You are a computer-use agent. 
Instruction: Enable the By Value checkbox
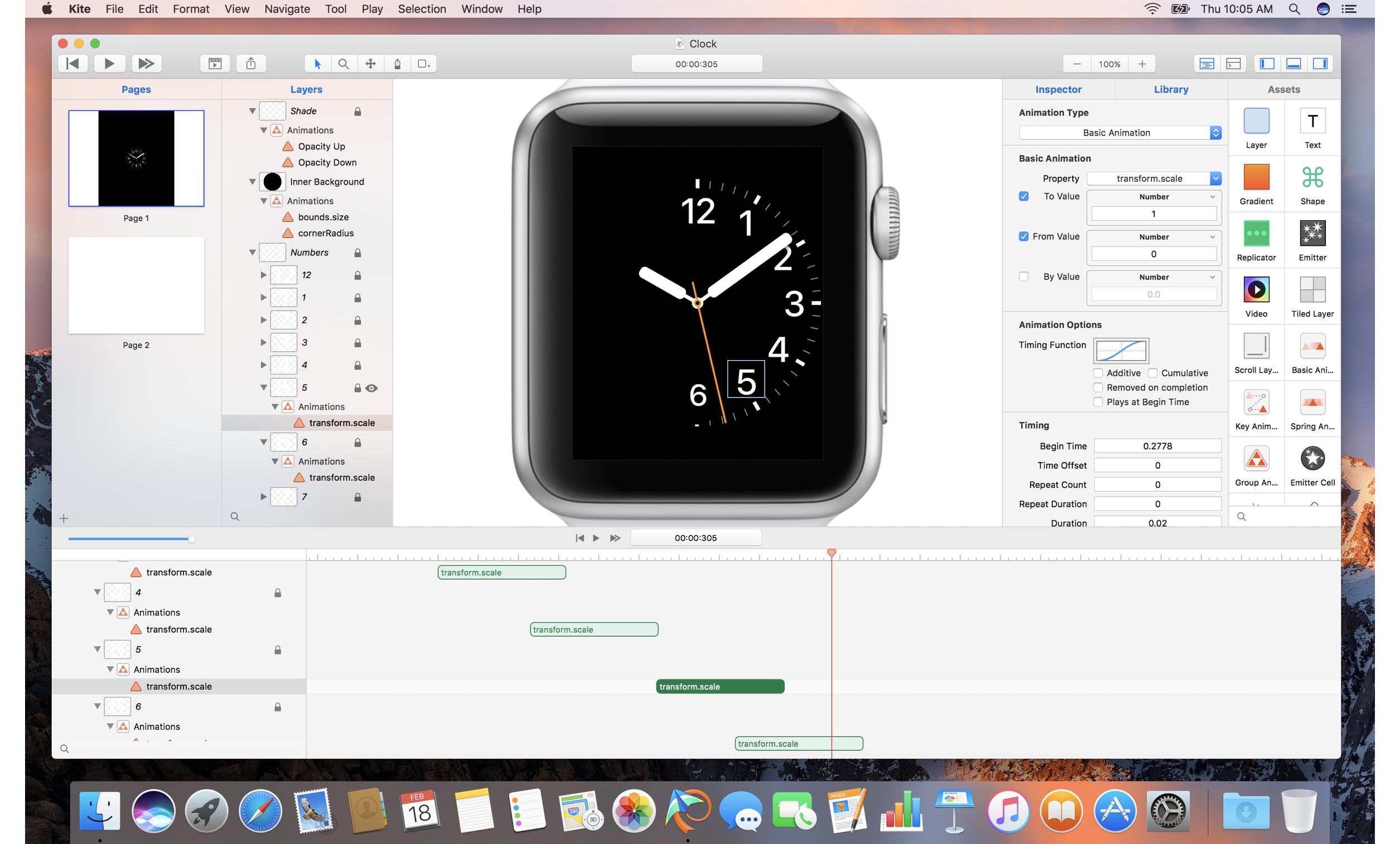(1023, 277)
